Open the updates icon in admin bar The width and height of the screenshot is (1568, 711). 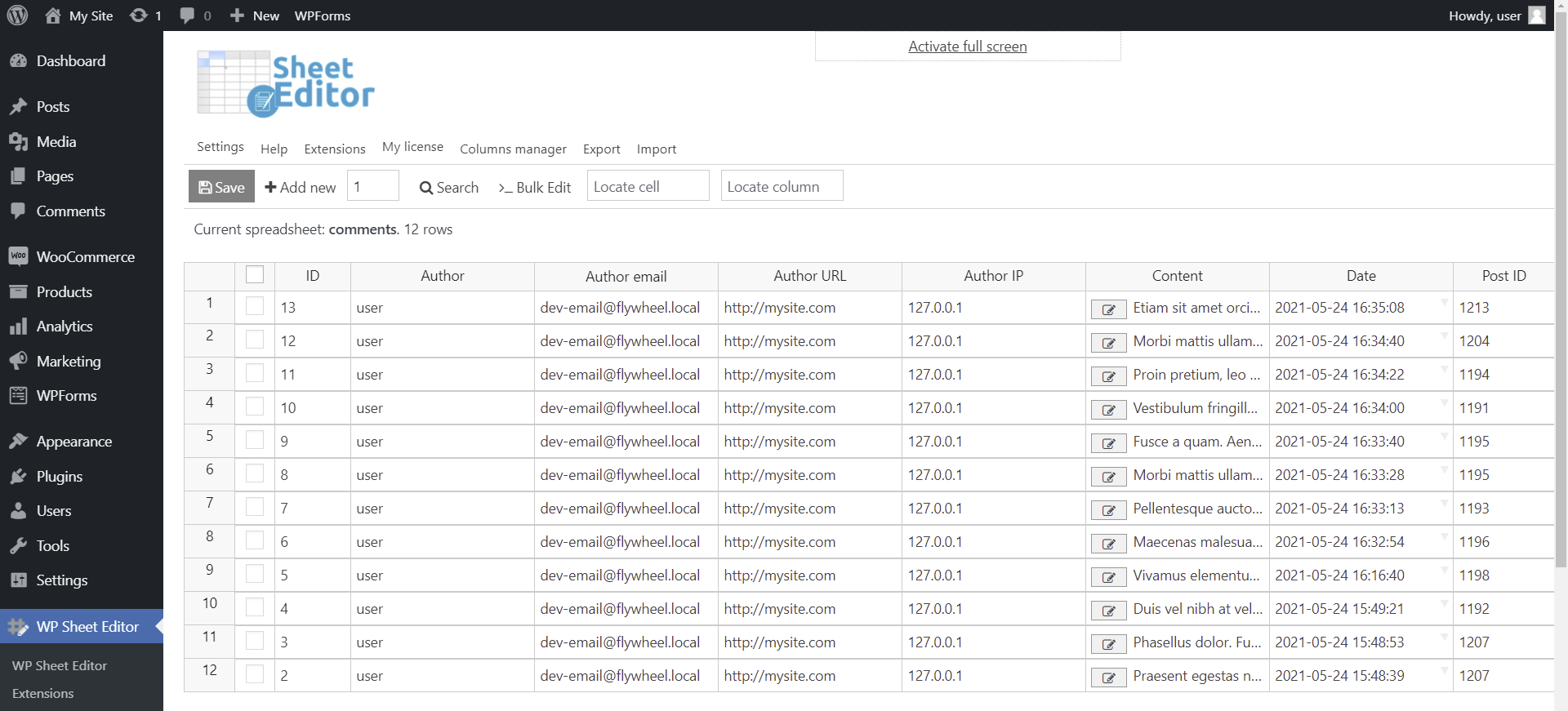[139, 16]
